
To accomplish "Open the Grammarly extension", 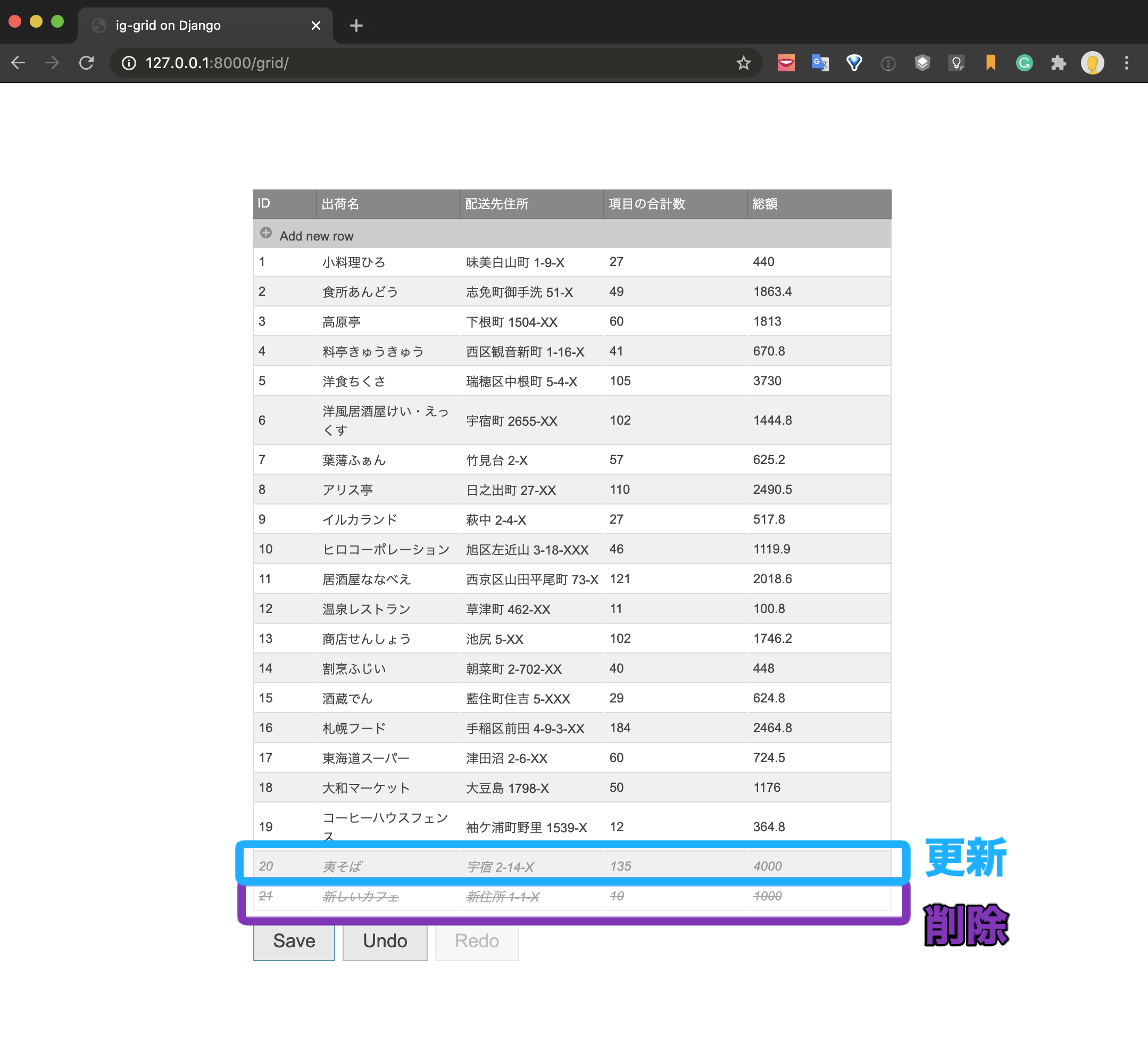I will pos(1025,63).
